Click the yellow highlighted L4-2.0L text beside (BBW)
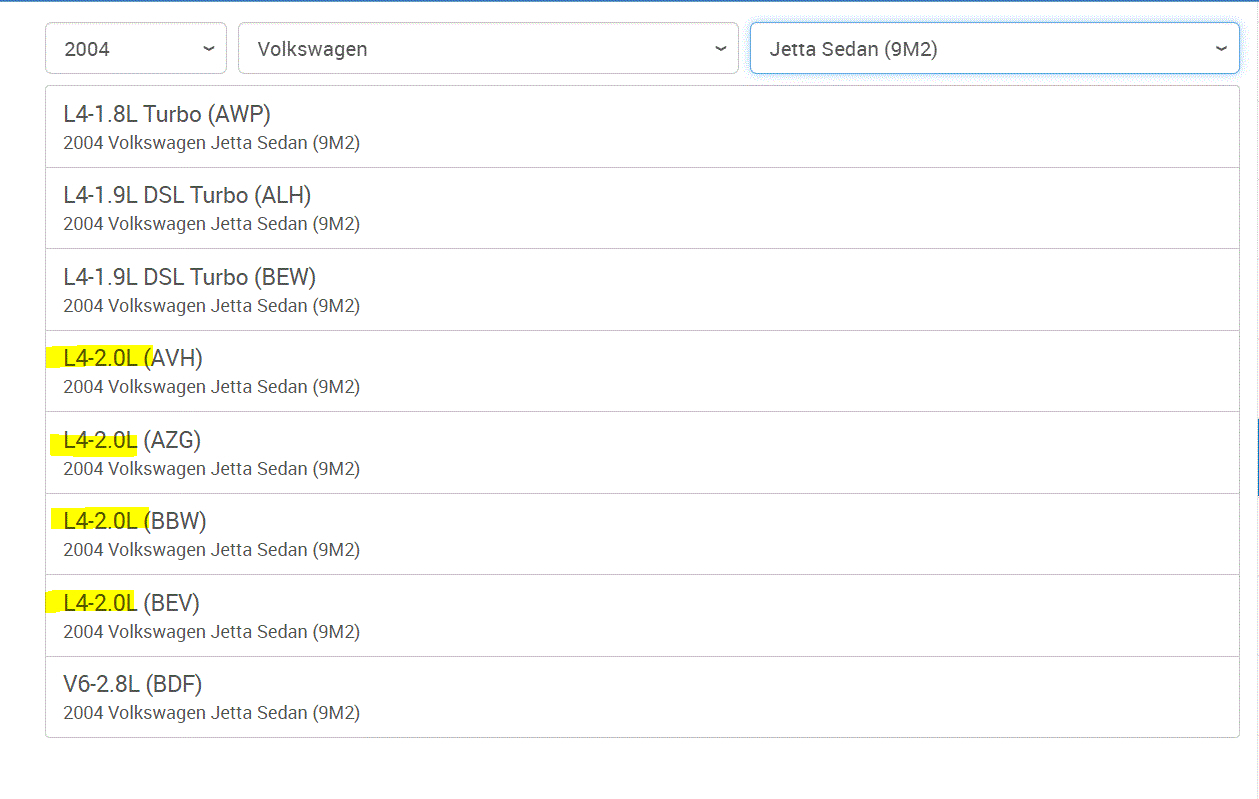This screenshot has width=1259, height=799. pyautogui.click(x=100, y=521)
